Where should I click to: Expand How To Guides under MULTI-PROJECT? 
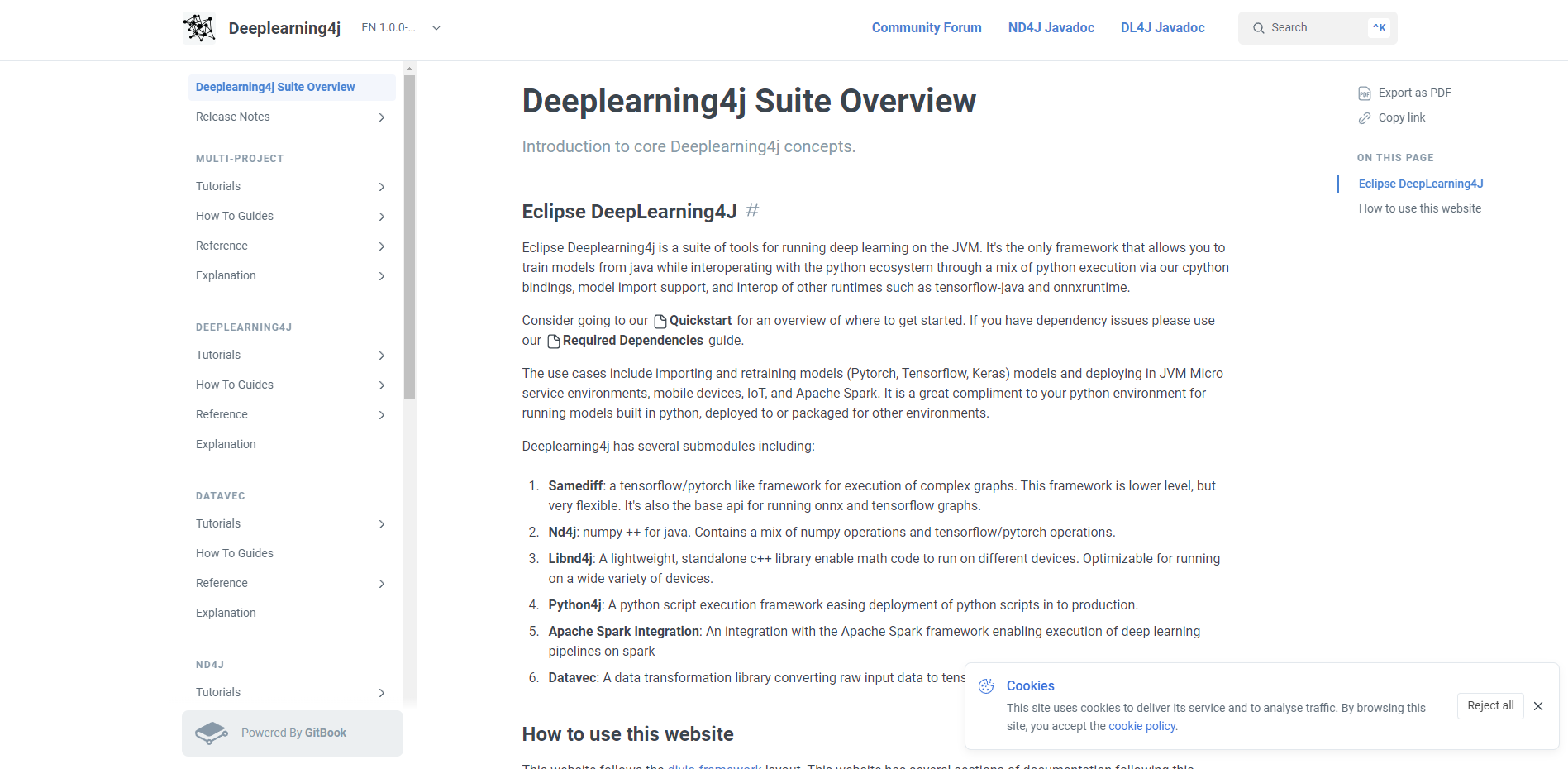(x=382, y=216)
